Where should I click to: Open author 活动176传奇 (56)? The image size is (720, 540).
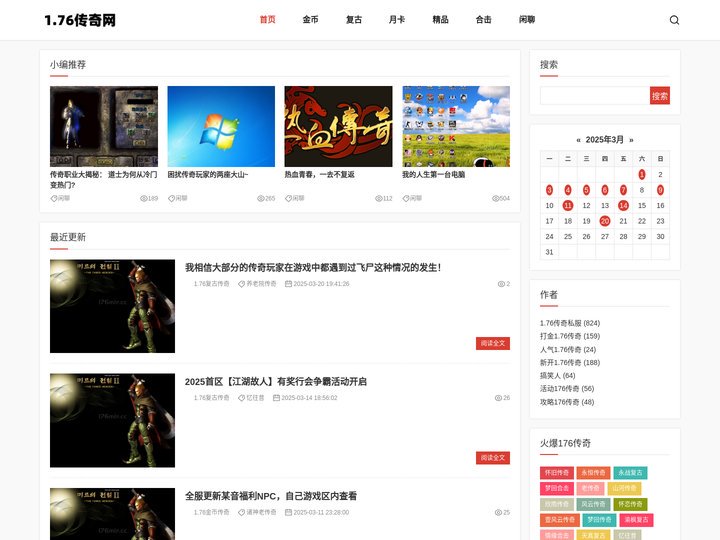pyautogui.click(x=567, y=388)
